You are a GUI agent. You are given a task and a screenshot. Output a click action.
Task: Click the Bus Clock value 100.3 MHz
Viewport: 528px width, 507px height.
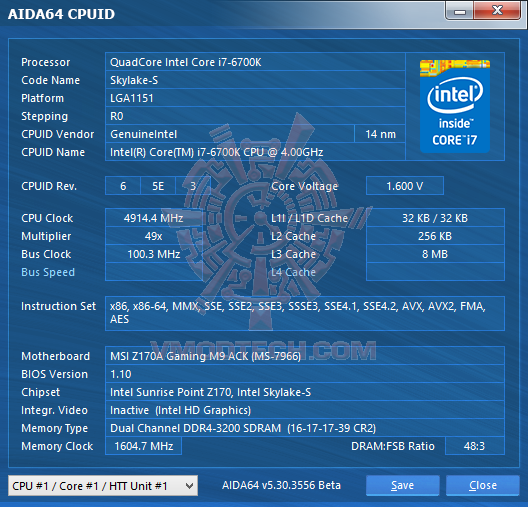click(x=154, y=254)
